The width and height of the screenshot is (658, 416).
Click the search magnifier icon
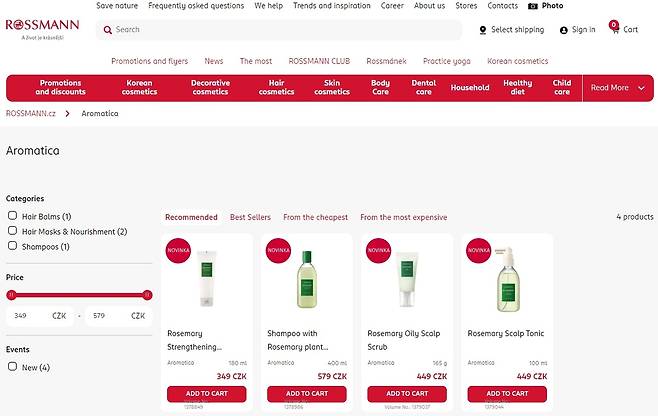click(107, 30)
